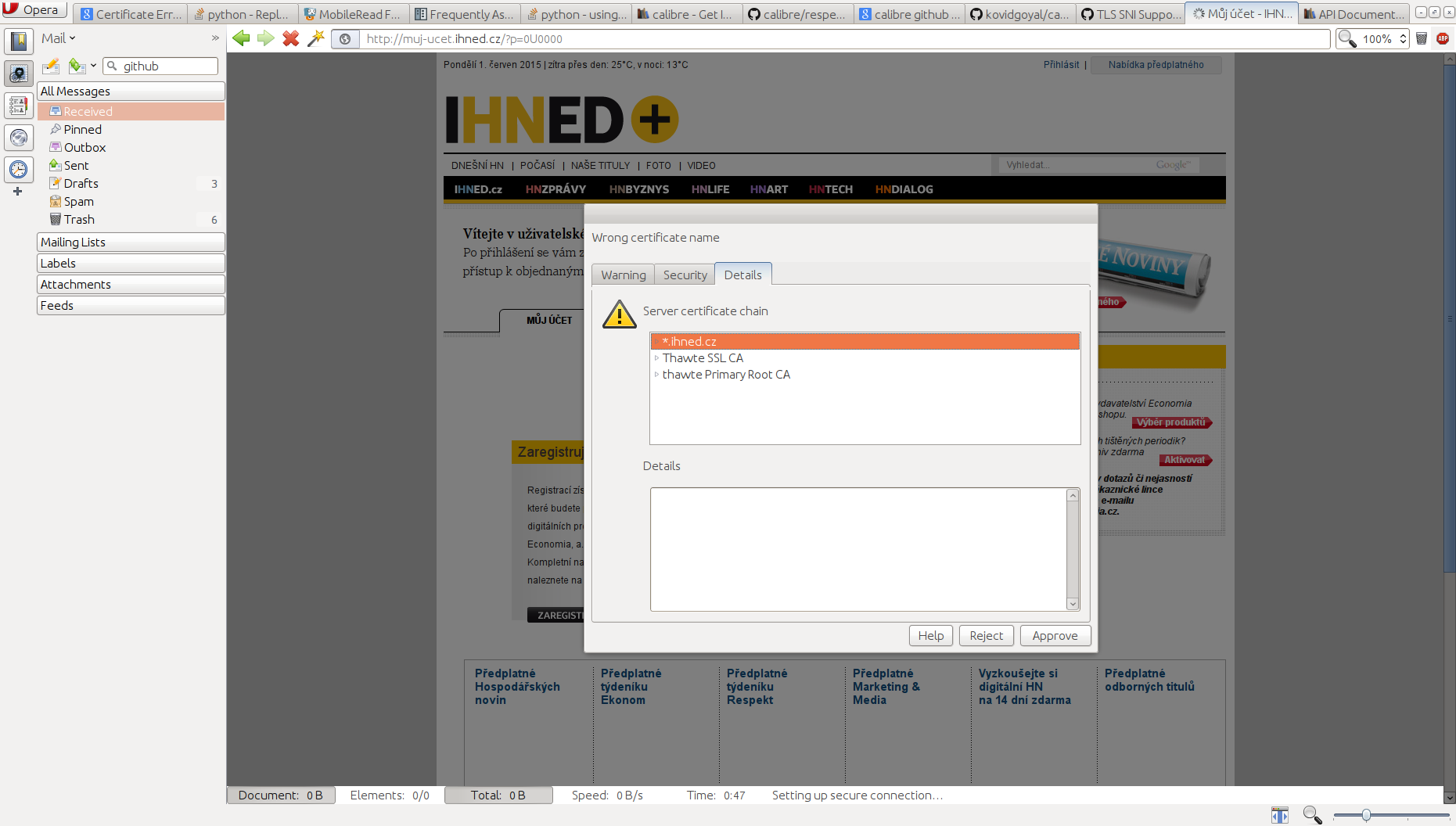This screenshot has height=826, width=1456.
Task: Open the Mail panel icon
Action: pyautogui.click(x=19, y=74)
